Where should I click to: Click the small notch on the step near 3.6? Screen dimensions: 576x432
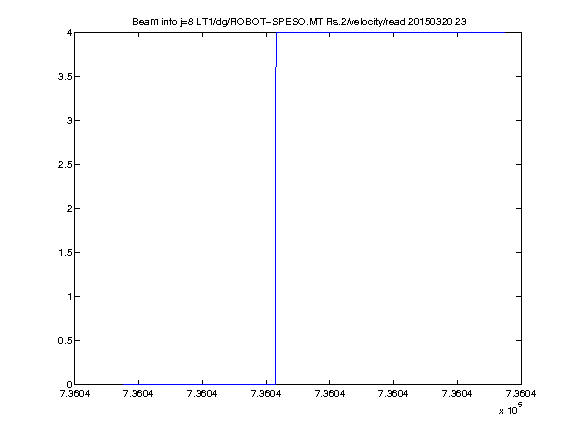[276, 67]
